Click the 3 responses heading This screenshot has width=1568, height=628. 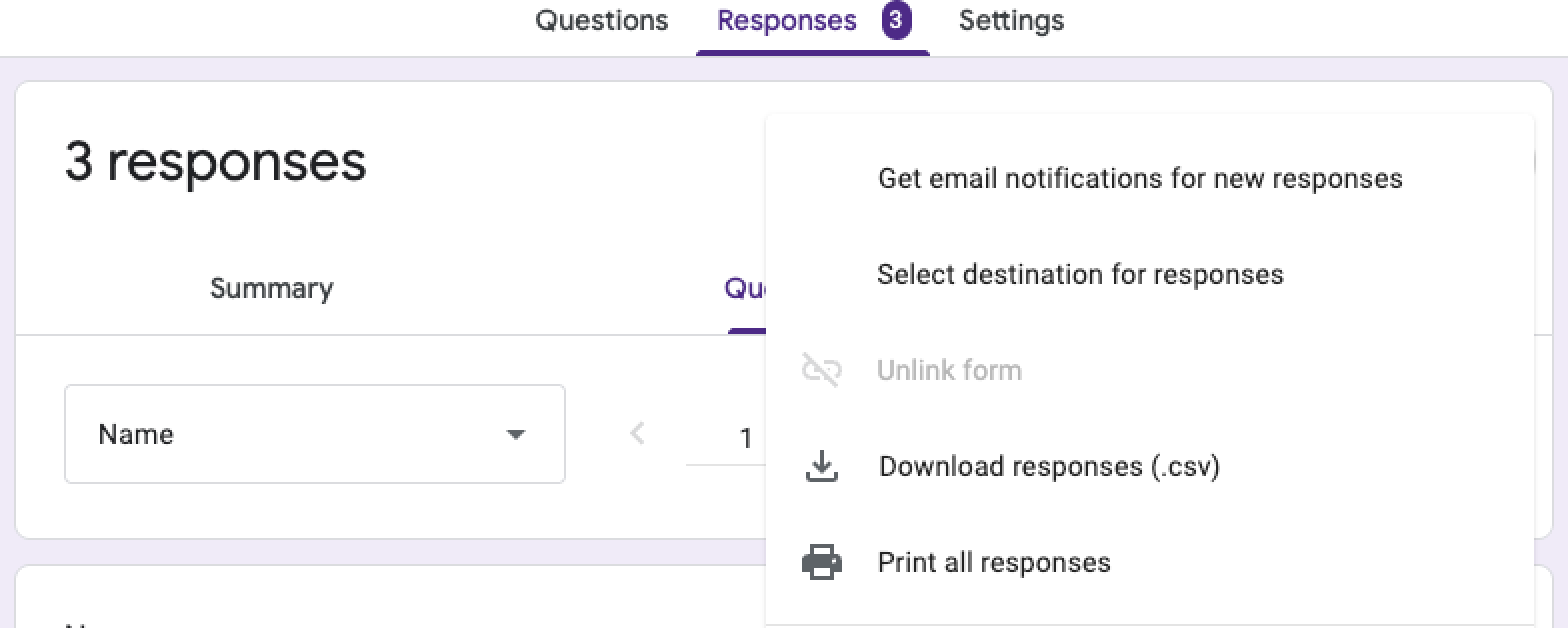(x=215, y=161)
